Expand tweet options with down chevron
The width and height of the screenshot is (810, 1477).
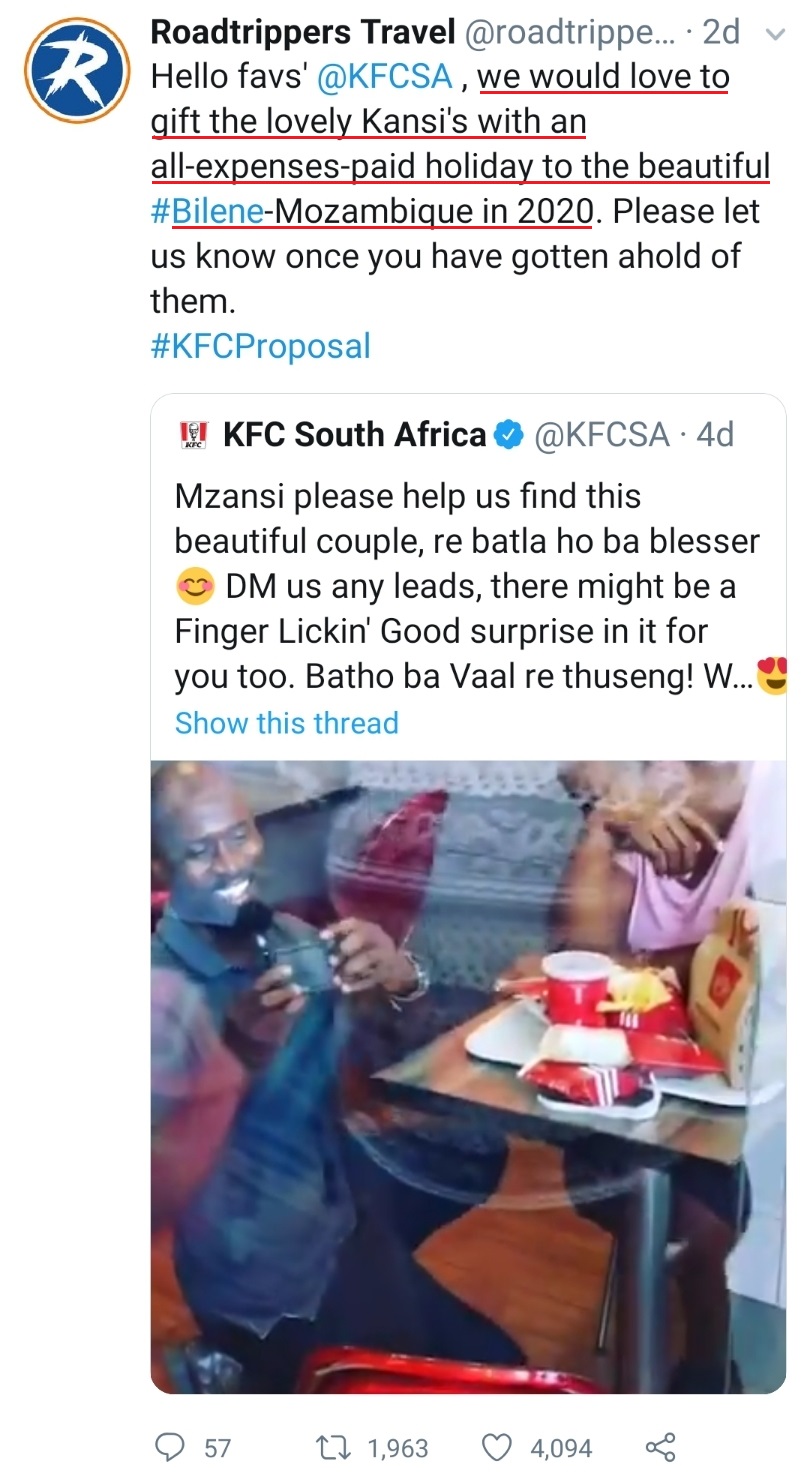[774, 34]
